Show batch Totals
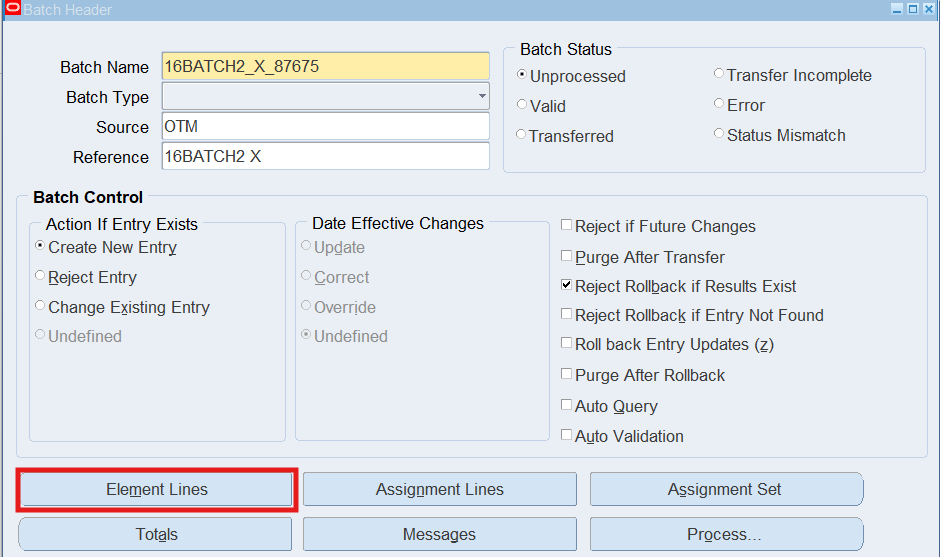This screenshot has width=940, height=557. pos(156,535)
